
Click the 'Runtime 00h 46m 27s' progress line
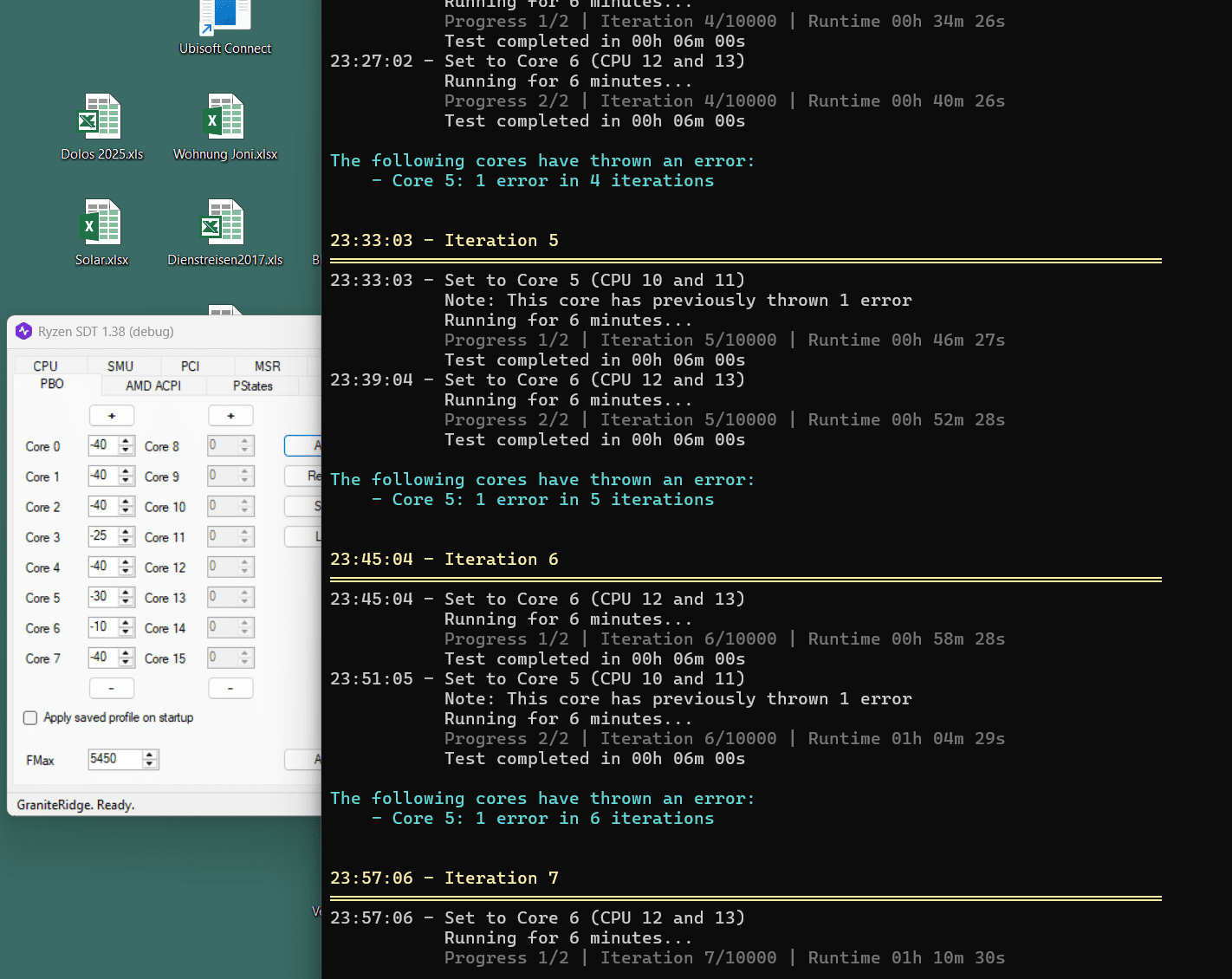click(x=724, y=340)
